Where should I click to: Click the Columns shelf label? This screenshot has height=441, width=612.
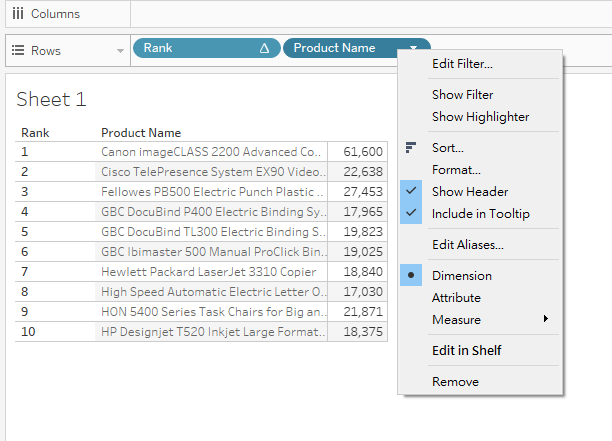coord(55,14)
